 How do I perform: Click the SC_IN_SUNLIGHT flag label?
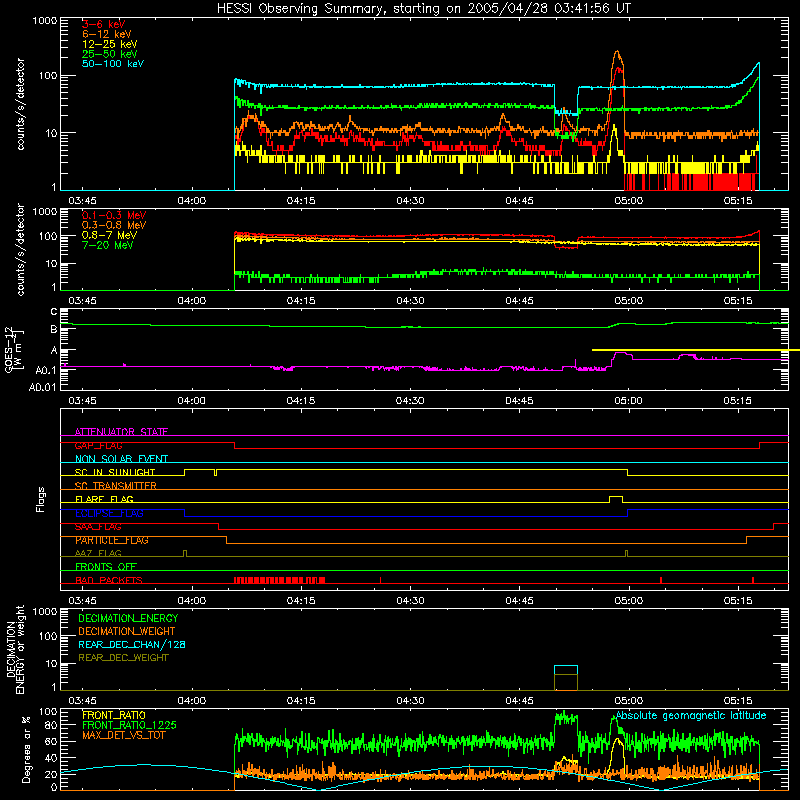coord(115,472)
